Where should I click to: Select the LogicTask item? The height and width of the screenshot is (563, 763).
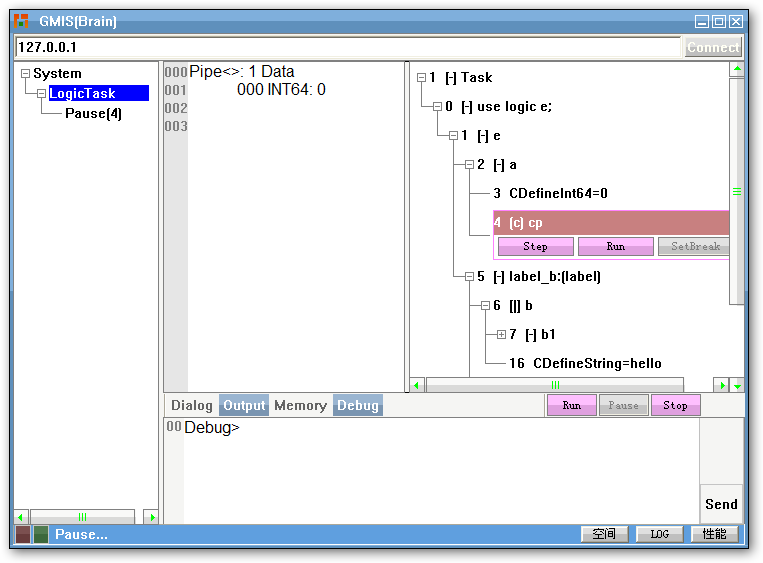99,93
